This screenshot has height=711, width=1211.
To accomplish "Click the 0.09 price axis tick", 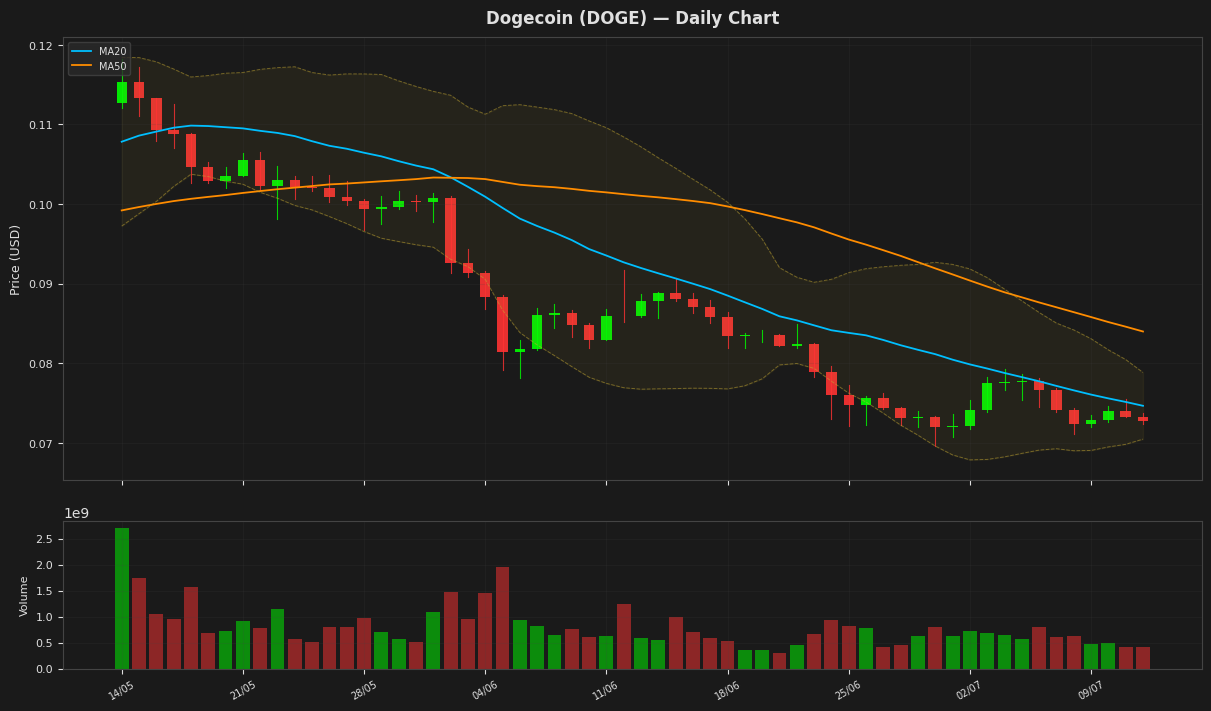I will [x=41, y=285].
